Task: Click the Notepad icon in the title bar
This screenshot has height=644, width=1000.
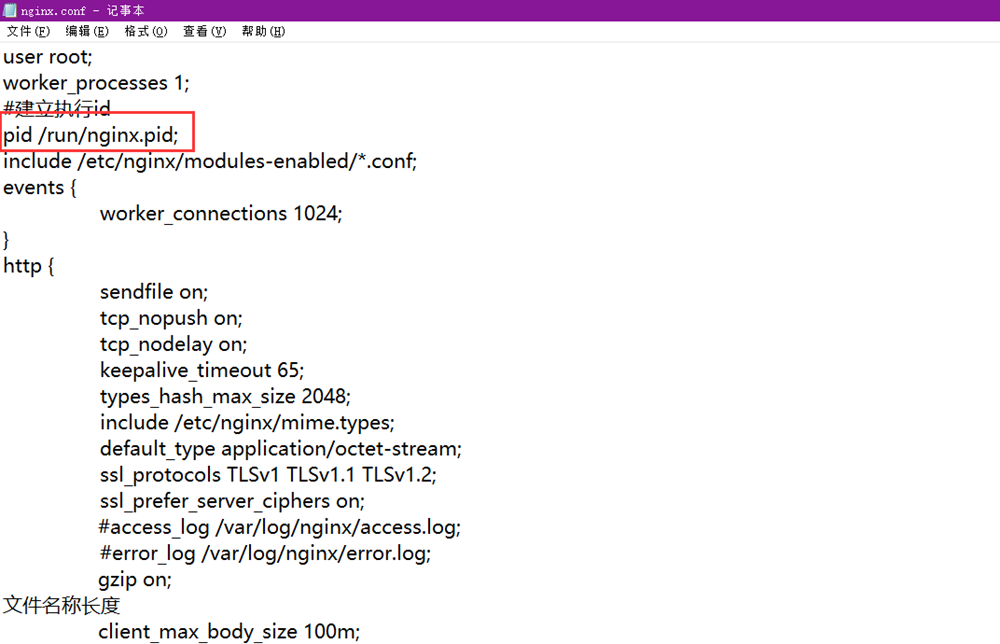Action: (10, 10)
